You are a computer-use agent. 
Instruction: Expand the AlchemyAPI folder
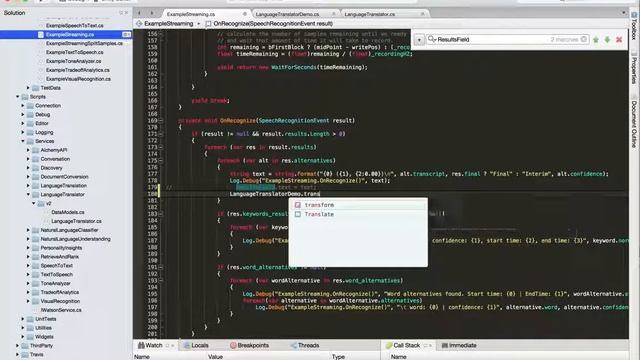click(28, 150)
